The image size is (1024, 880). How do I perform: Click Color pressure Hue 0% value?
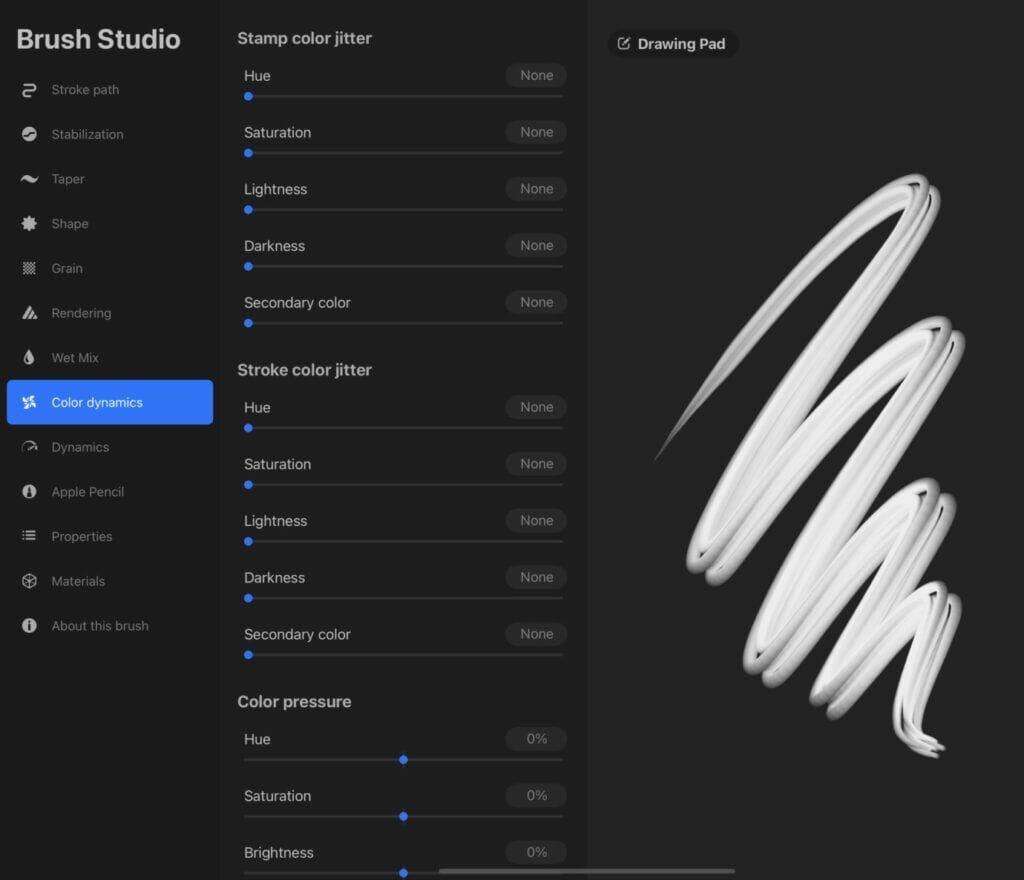tap(536, 738)
